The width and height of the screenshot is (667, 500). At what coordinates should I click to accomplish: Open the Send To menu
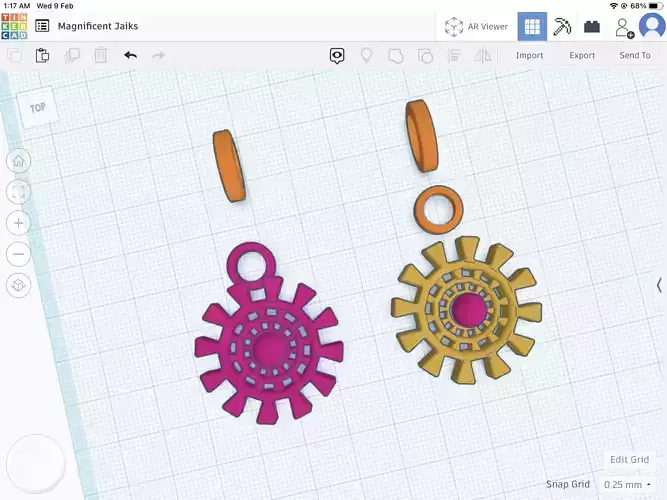click(x=635, y=55)
